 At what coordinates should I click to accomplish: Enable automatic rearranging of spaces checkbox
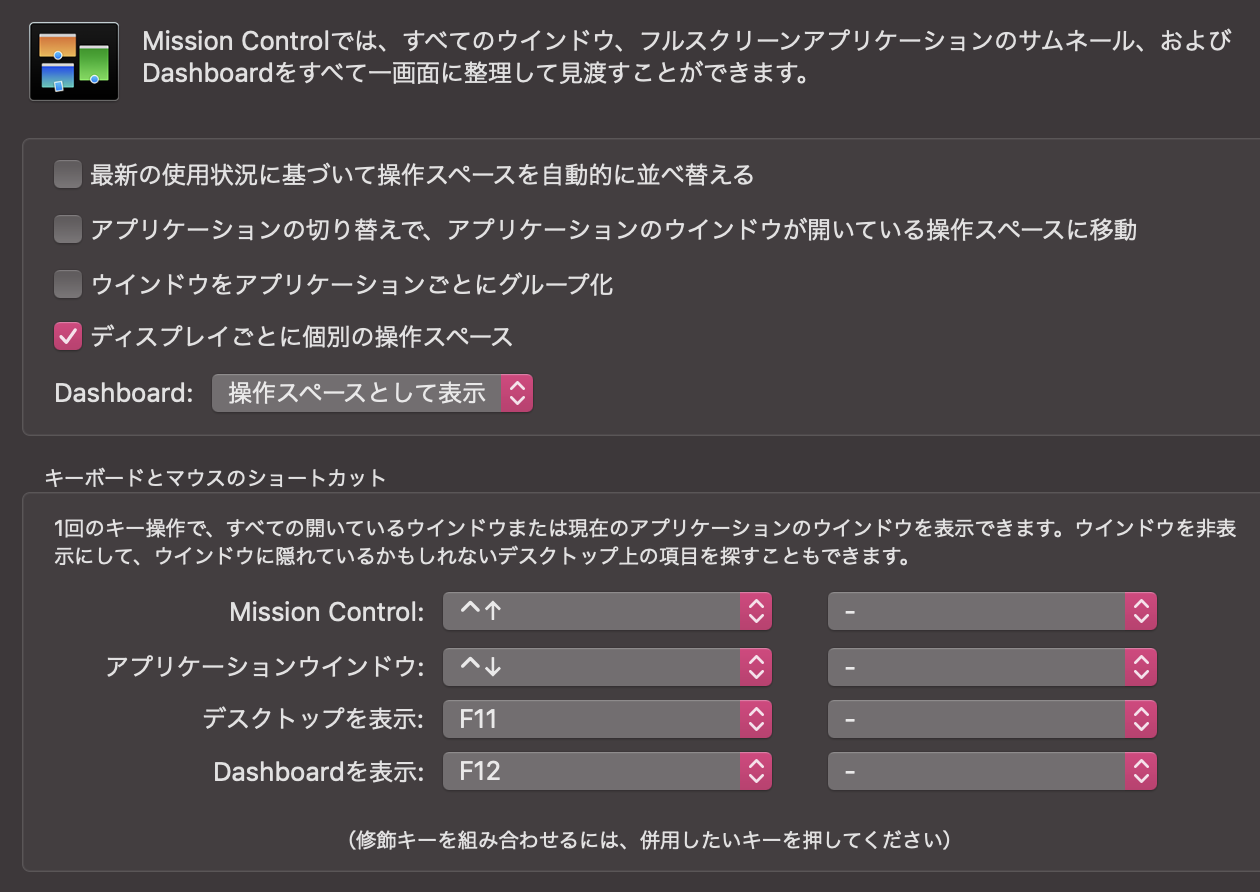pos(68,176)
